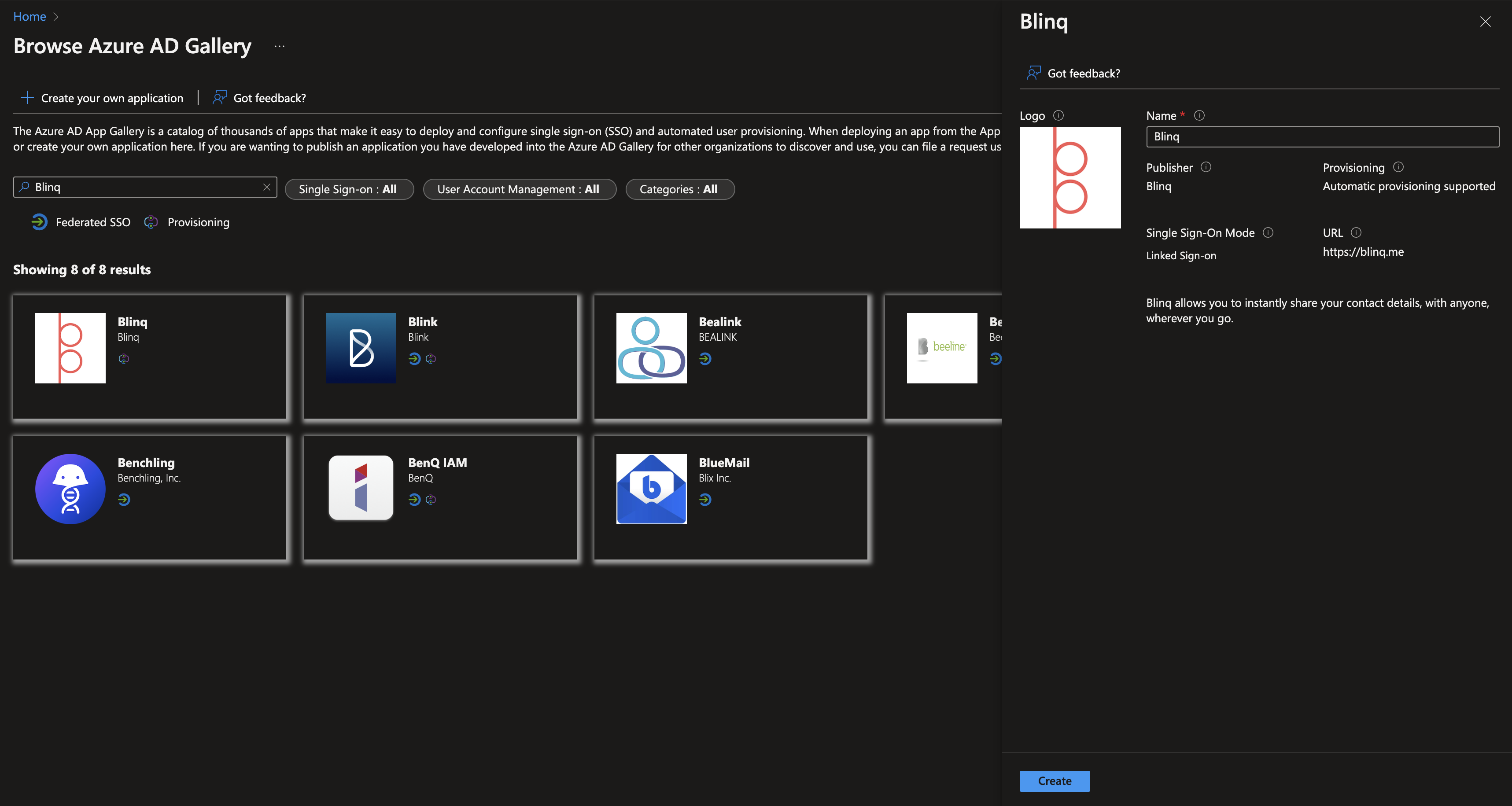This screenshot has height=806, width=1512.
Task: Click the Linked Sign-on value
Action: click(1181, 255)
